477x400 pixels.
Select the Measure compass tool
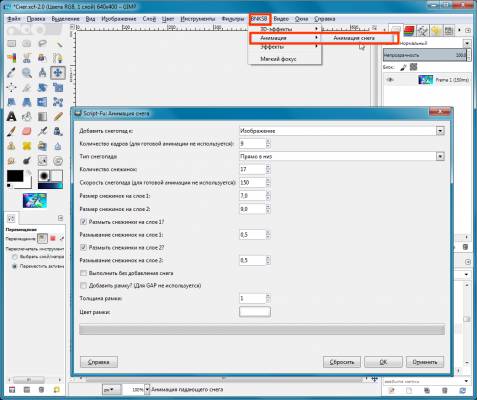42,73
